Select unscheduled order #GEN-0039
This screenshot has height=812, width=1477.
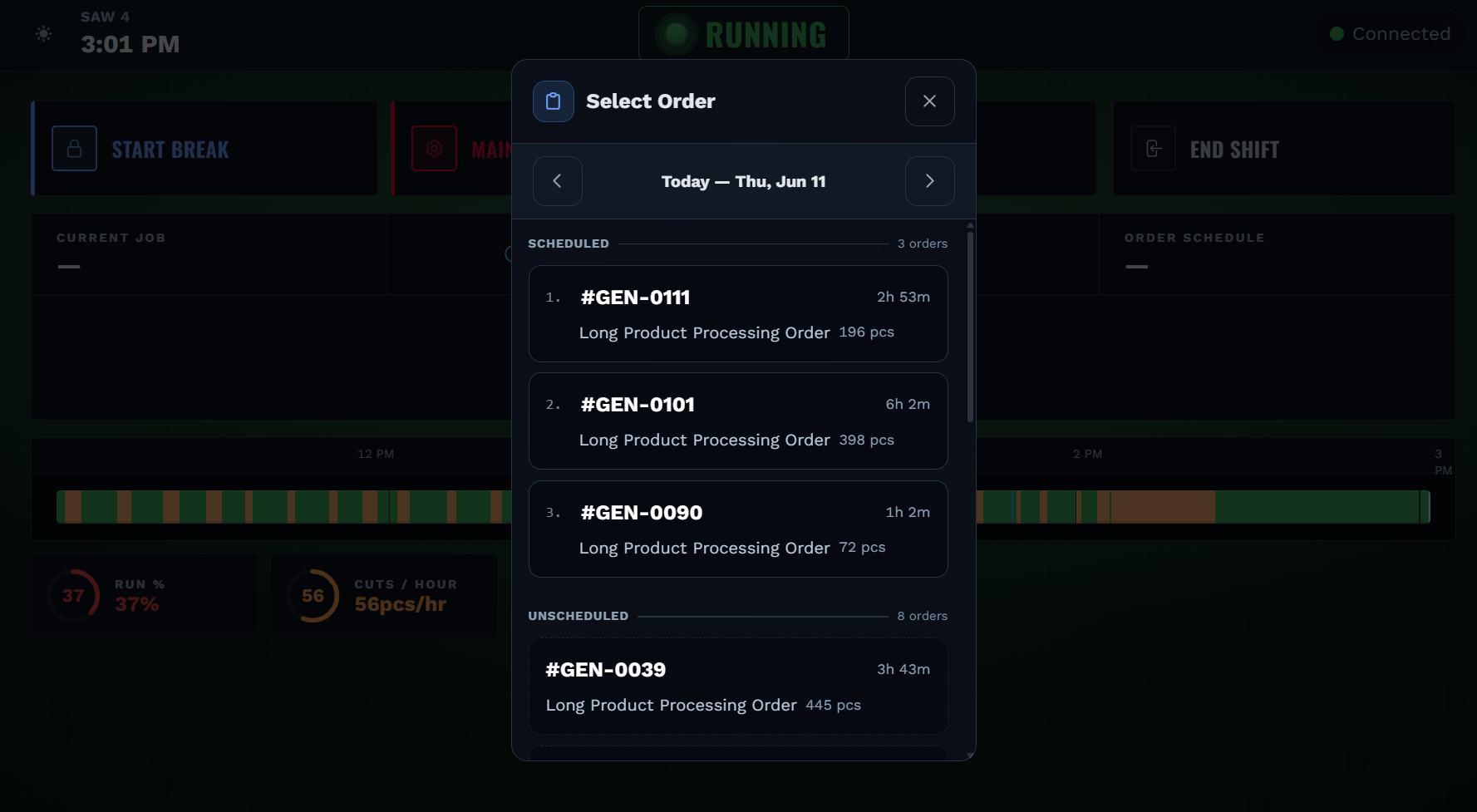point(738,687)
